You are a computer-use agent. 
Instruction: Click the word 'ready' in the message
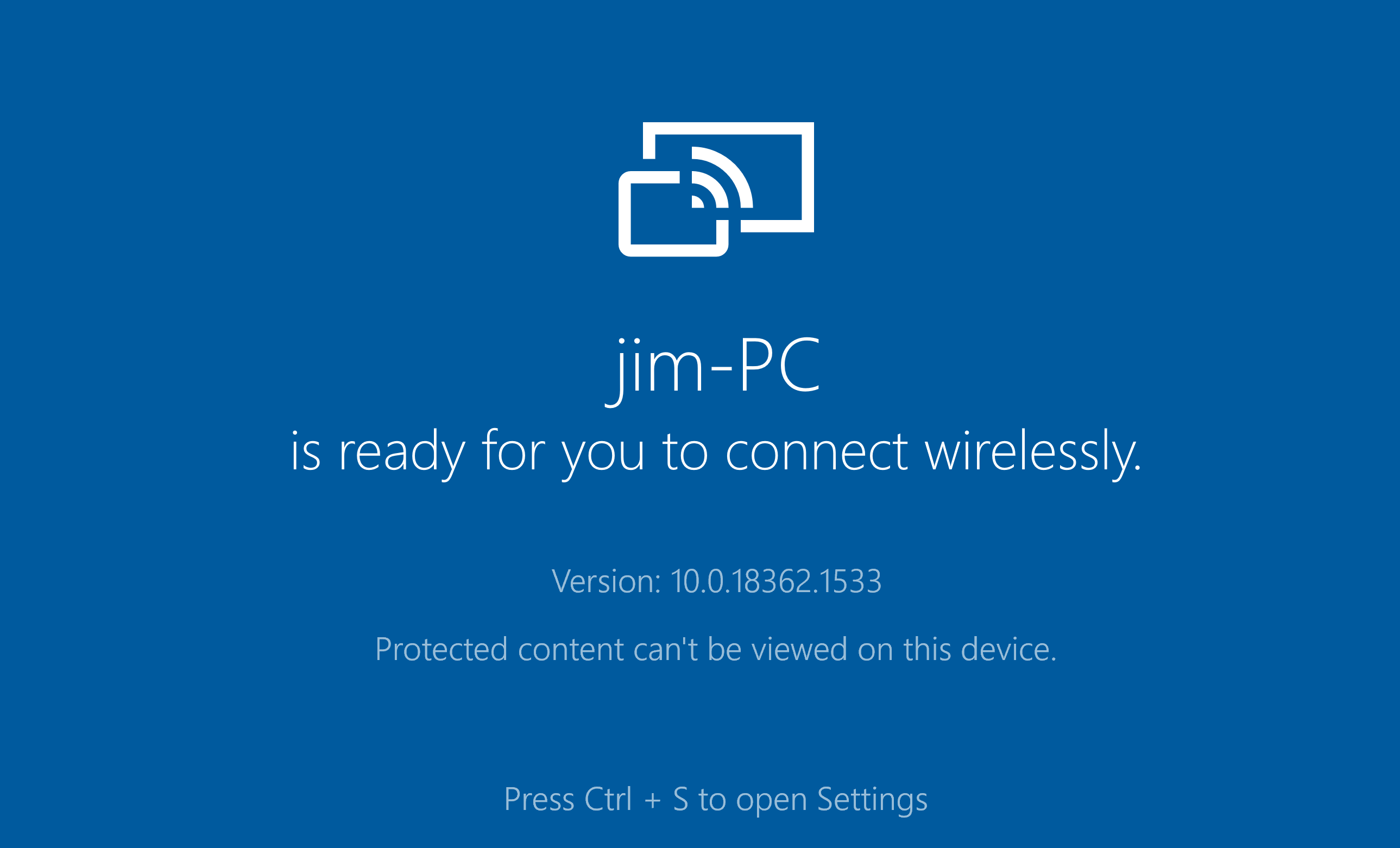402,455
